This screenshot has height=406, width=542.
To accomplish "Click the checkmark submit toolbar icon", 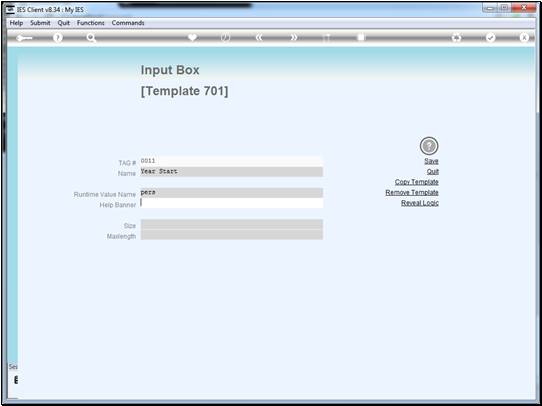I will point(490,38).
